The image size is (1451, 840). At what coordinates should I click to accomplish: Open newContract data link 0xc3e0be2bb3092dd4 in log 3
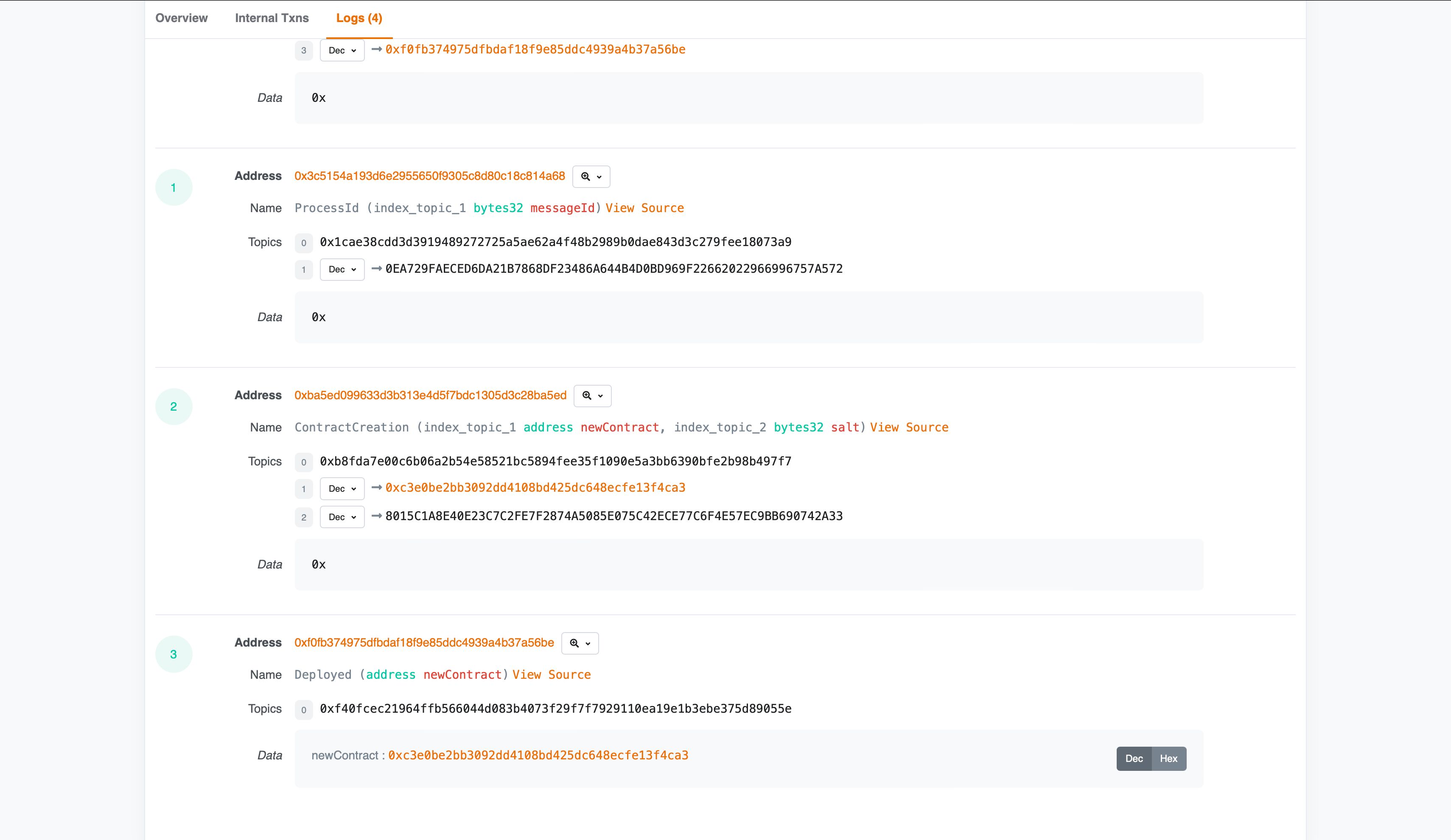538,756
